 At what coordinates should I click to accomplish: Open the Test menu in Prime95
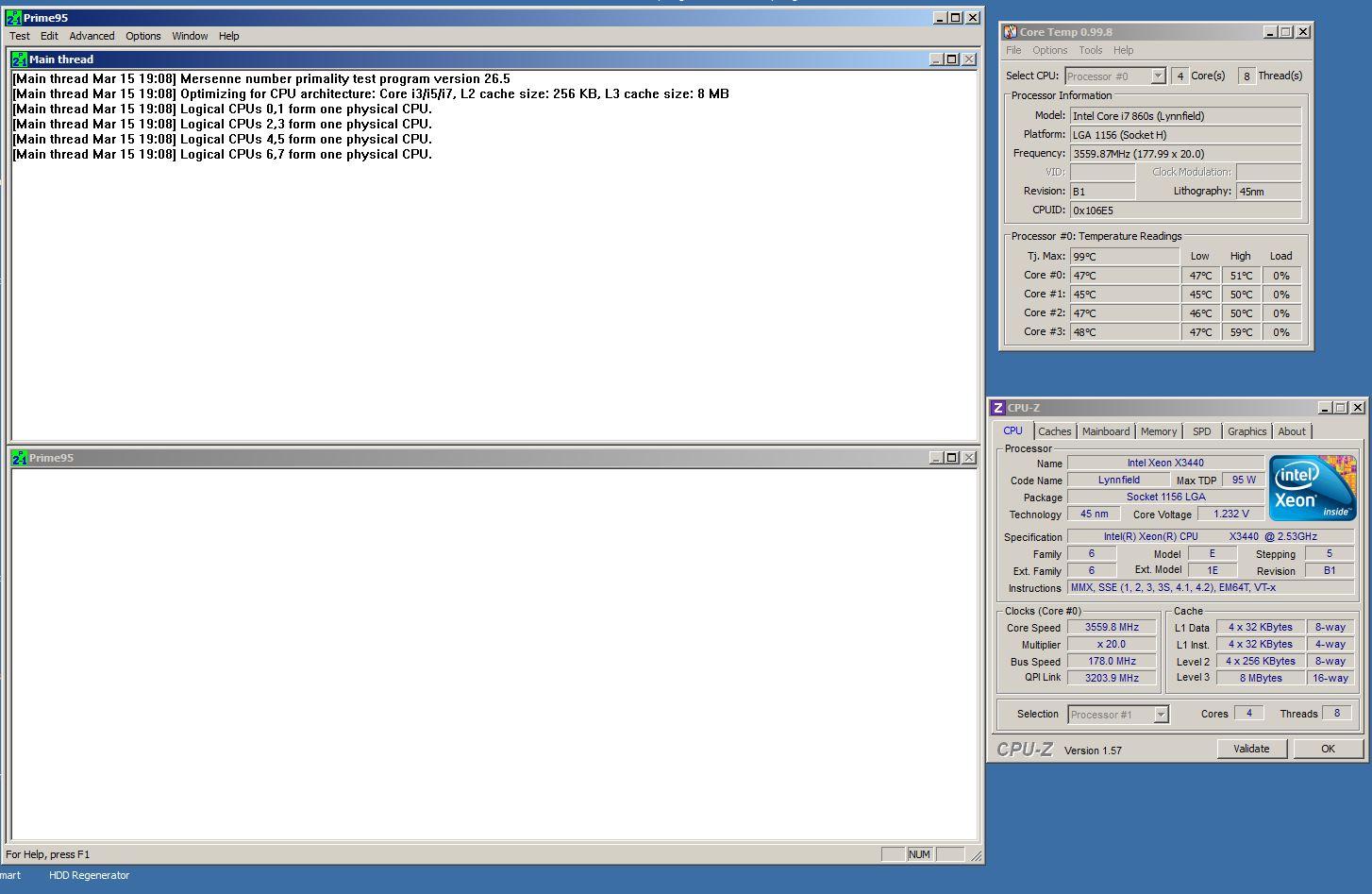pyautogui.click(x=20, y=36)
